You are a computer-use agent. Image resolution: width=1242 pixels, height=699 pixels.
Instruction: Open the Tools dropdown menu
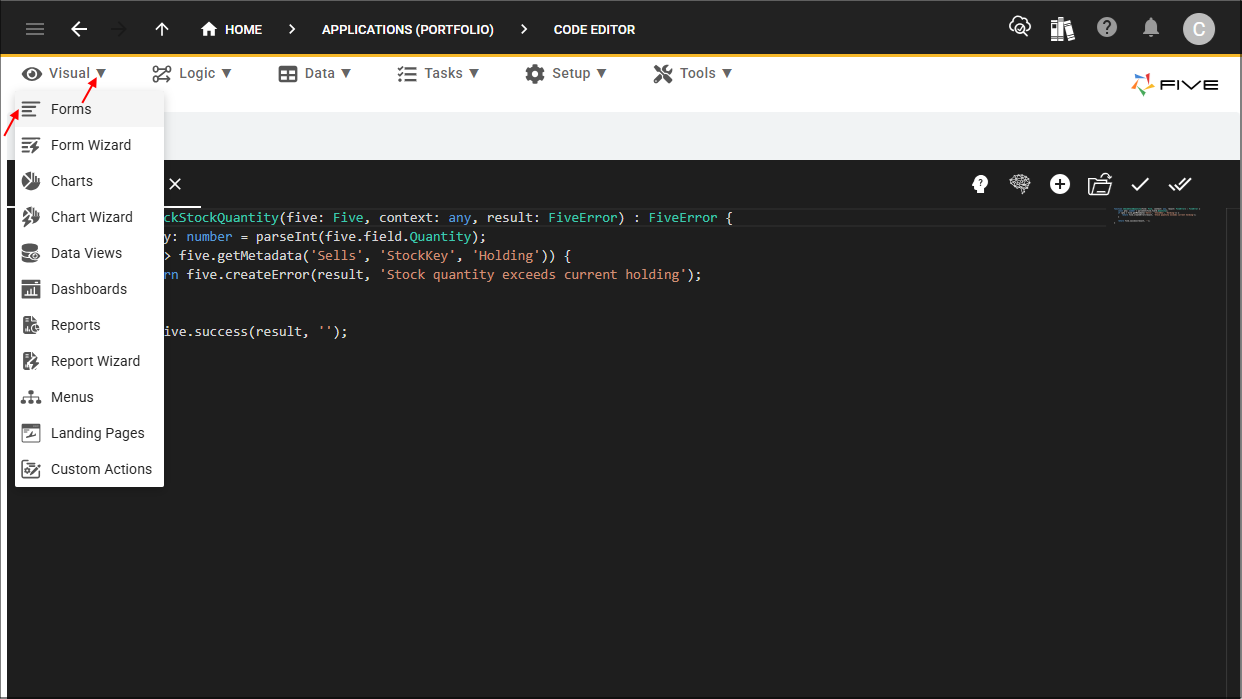pyautogui.click(x=693, y=73)
